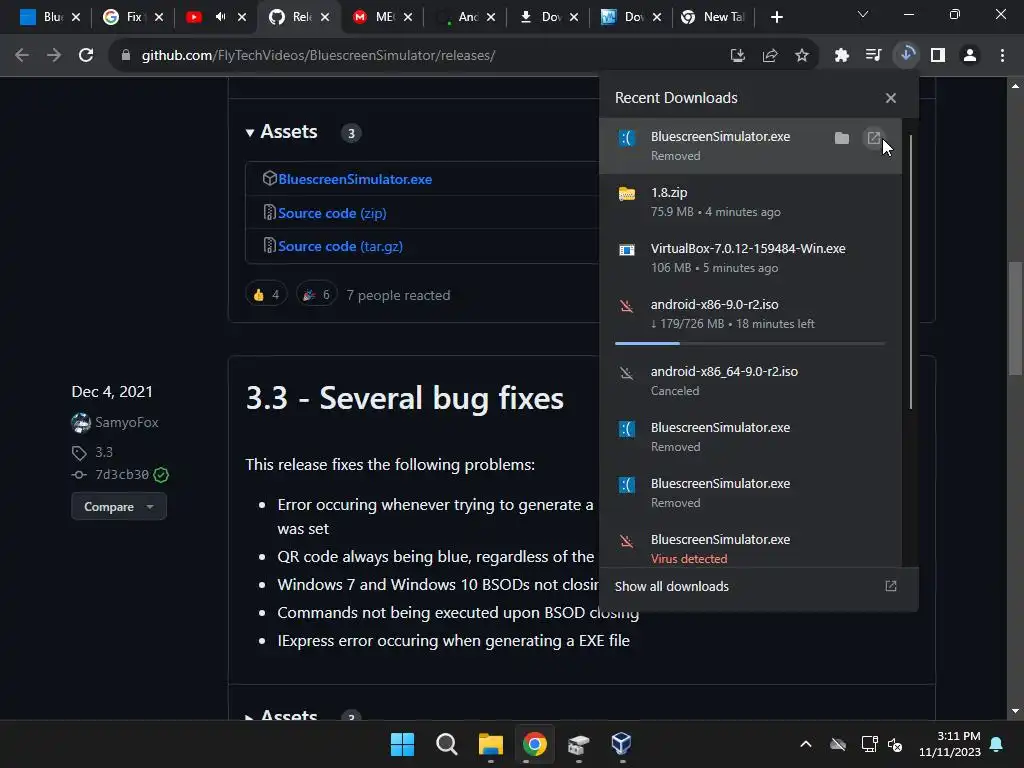This screenshot has height=768, width=1024.
Task: Download BluescreenSimulator.exe from Assets list
Action: 355,179
